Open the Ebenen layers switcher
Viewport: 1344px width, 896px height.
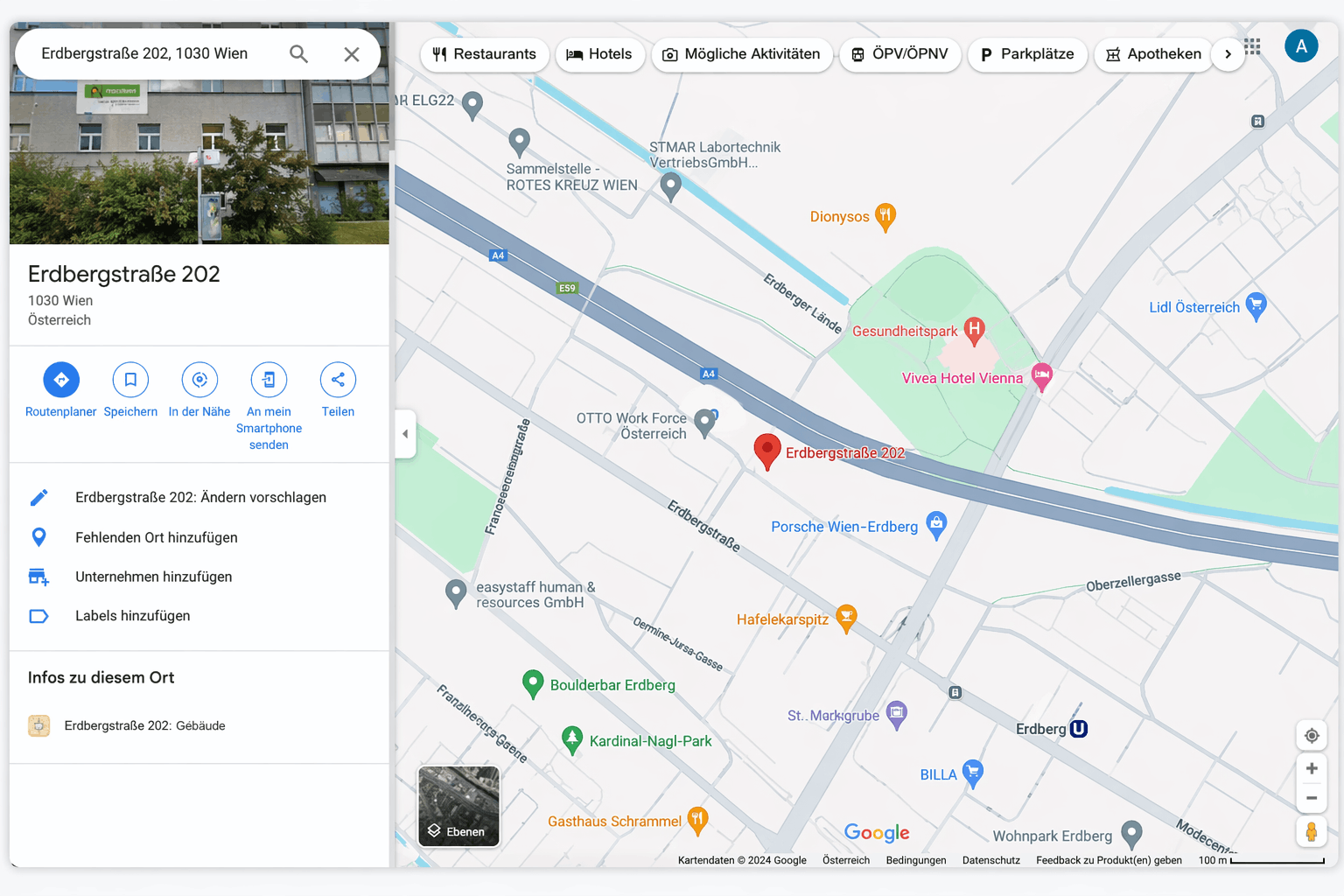458,806
